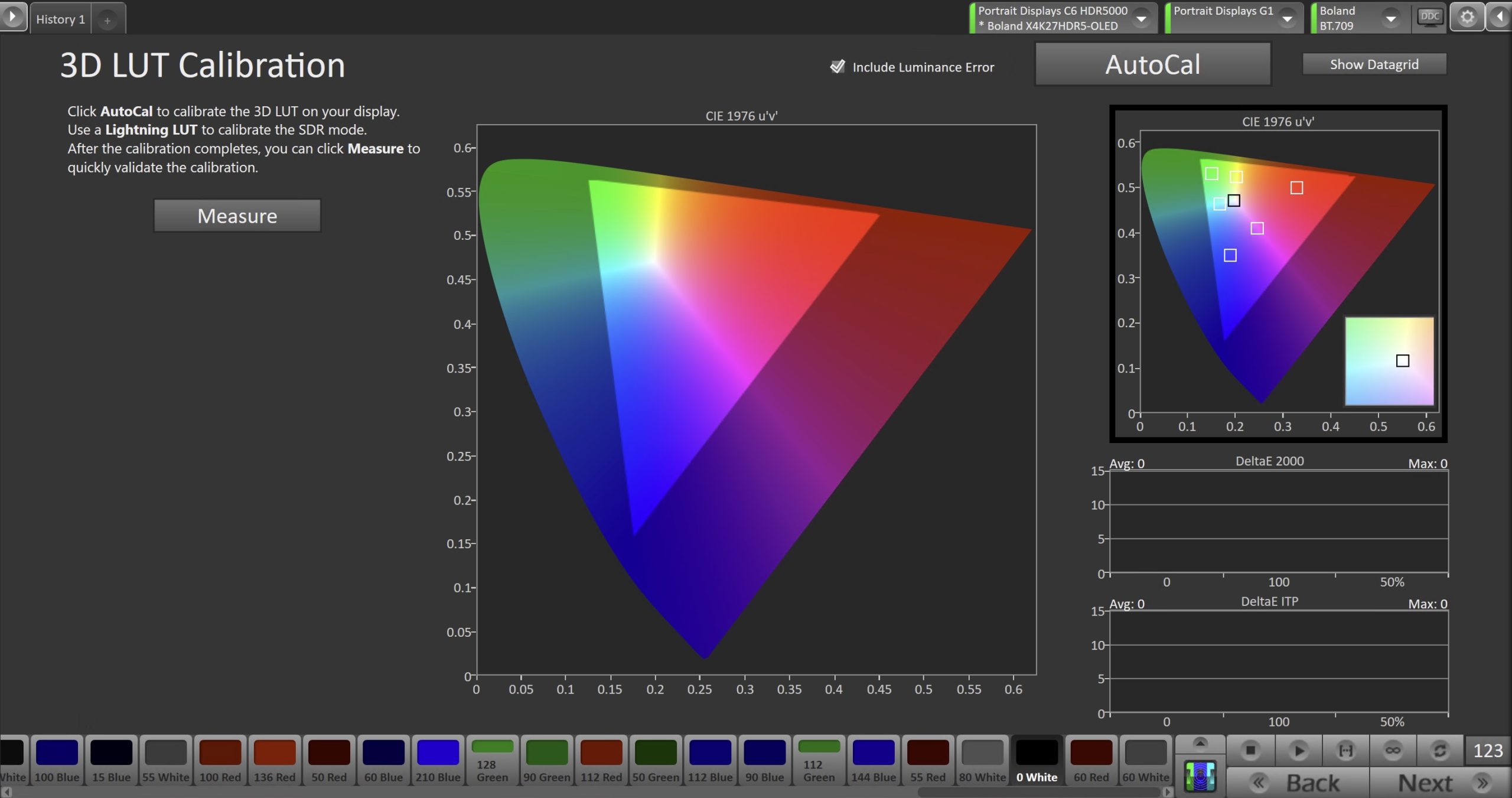1512x798 pixels.
Task: Open the Portrait Displays C6 HDR5000 meter dropdown
Action: (x=1141, y=19)
